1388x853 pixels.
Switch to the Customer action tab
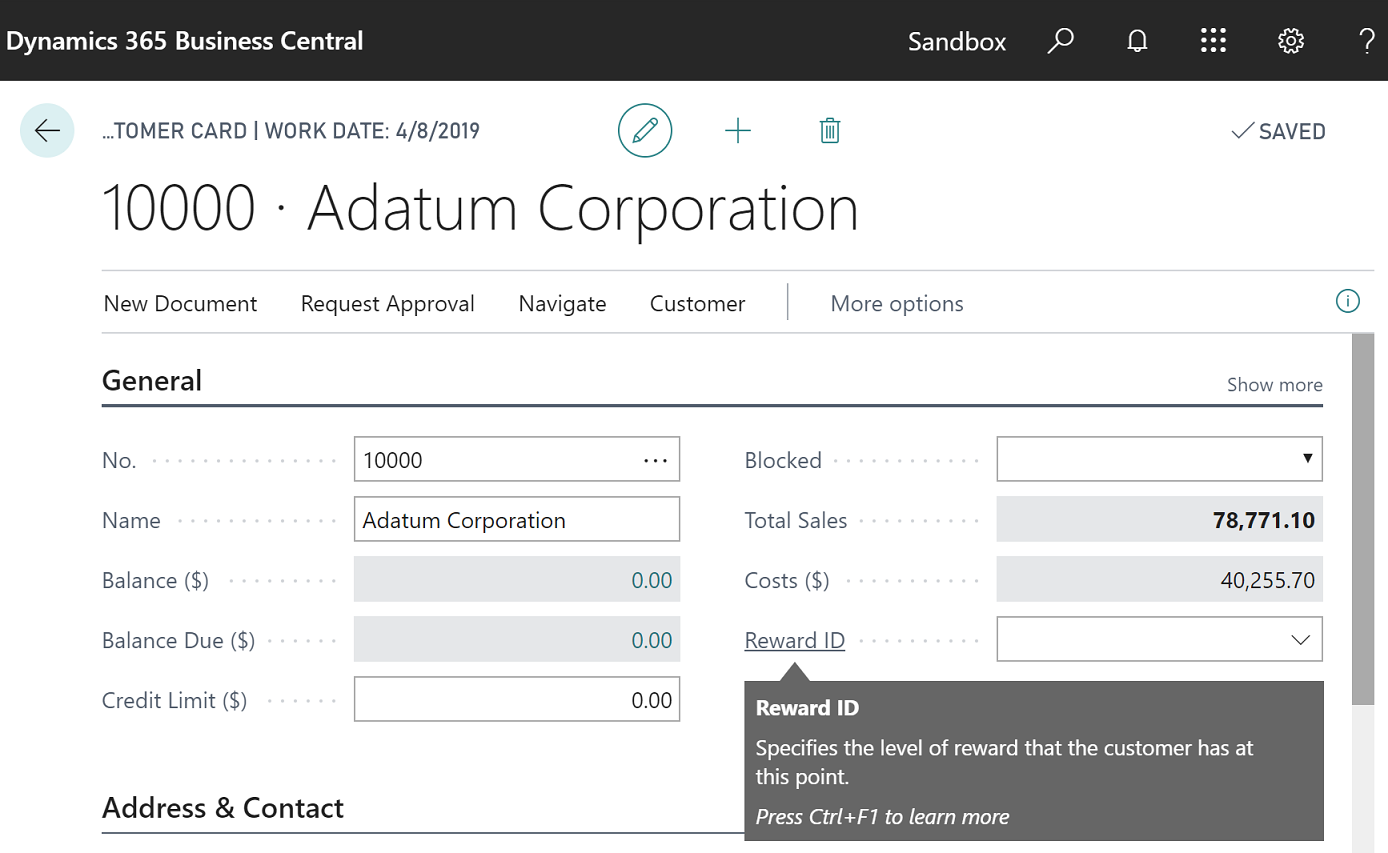click(697, 303)
